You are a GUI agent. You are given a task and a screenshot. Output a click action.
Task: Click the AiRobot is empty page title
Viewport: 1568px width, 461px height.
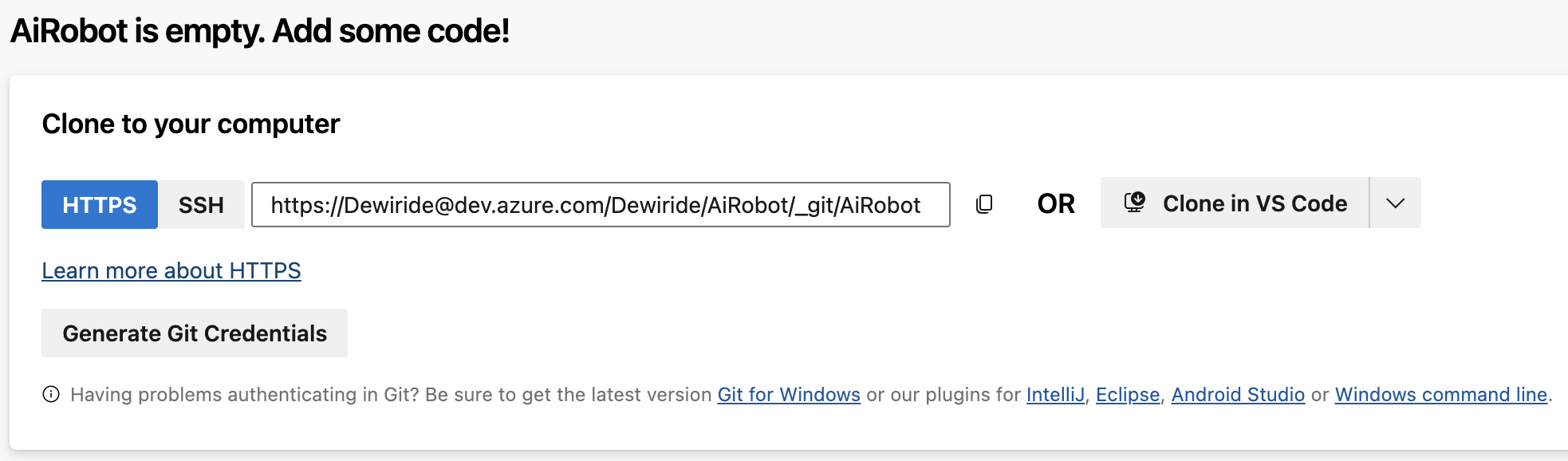tap(260, 32)
